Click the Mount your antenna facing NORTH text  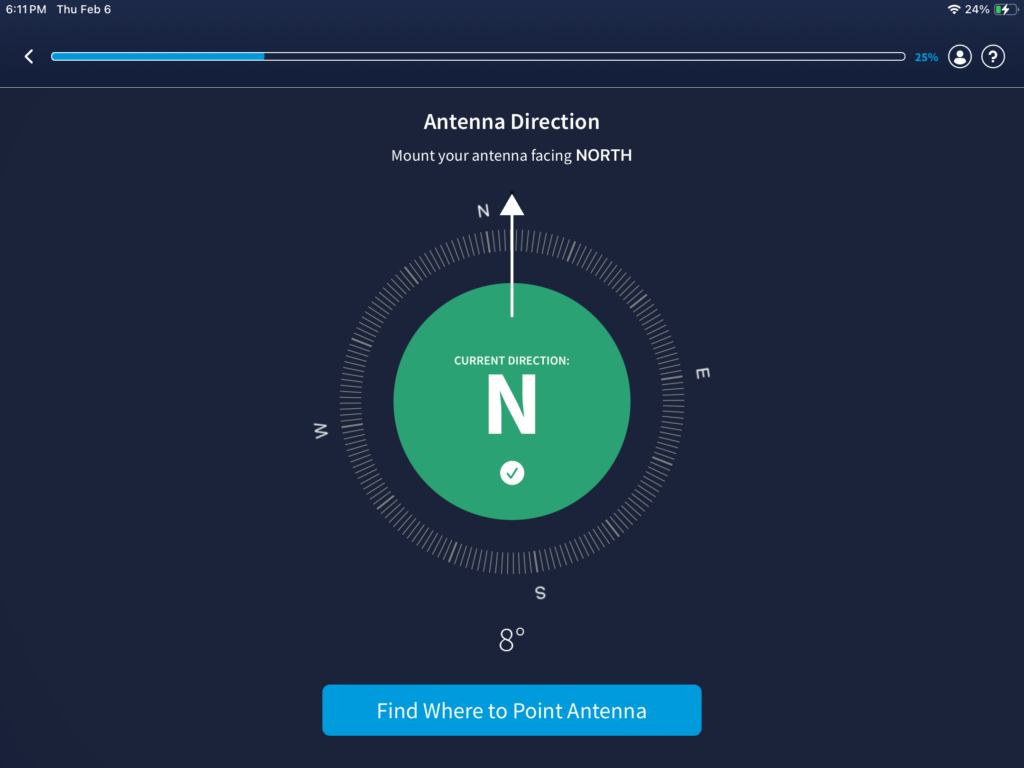point(512,156)
